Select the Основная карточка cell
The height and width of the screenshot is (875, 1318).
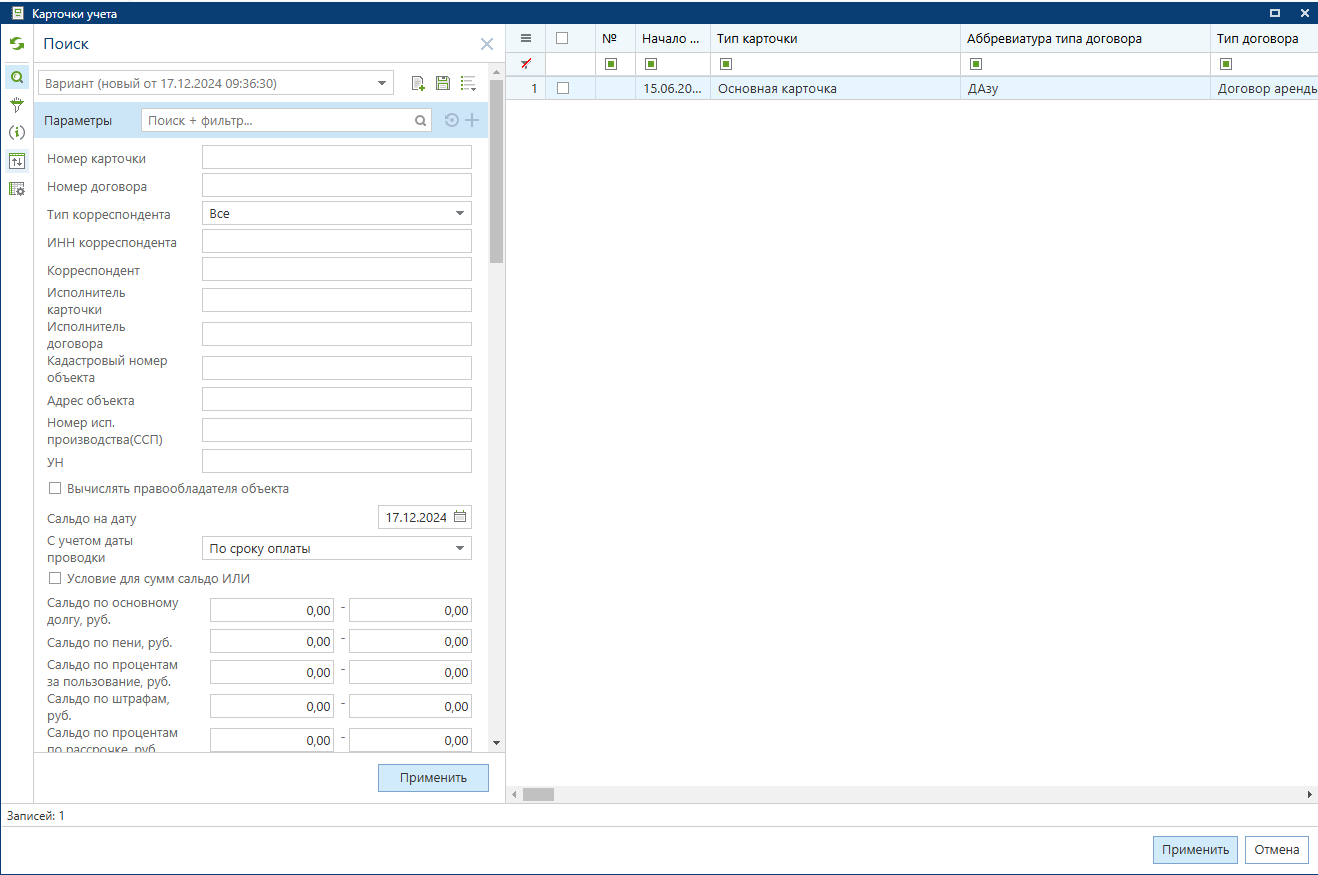(835, 88)
